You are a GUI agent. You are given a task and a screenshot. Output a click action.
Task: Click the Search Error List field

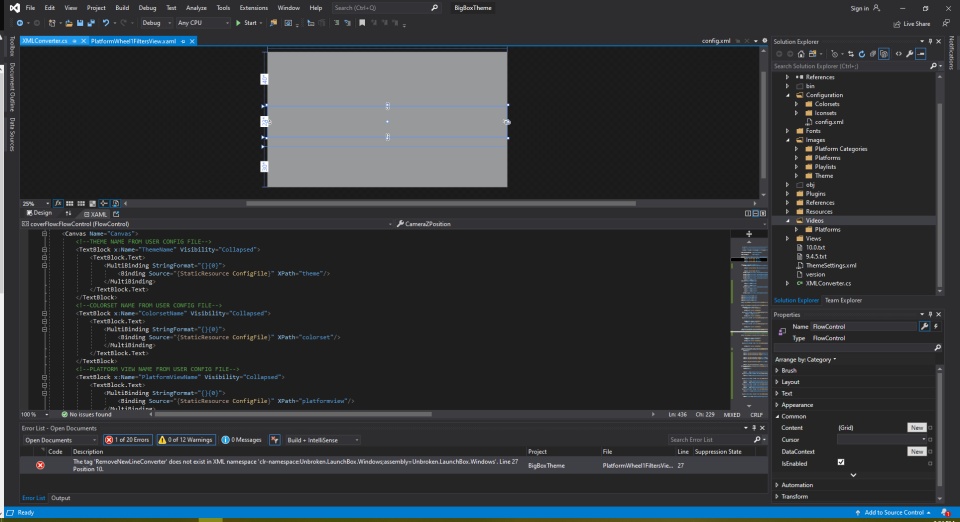click(700, 440)
